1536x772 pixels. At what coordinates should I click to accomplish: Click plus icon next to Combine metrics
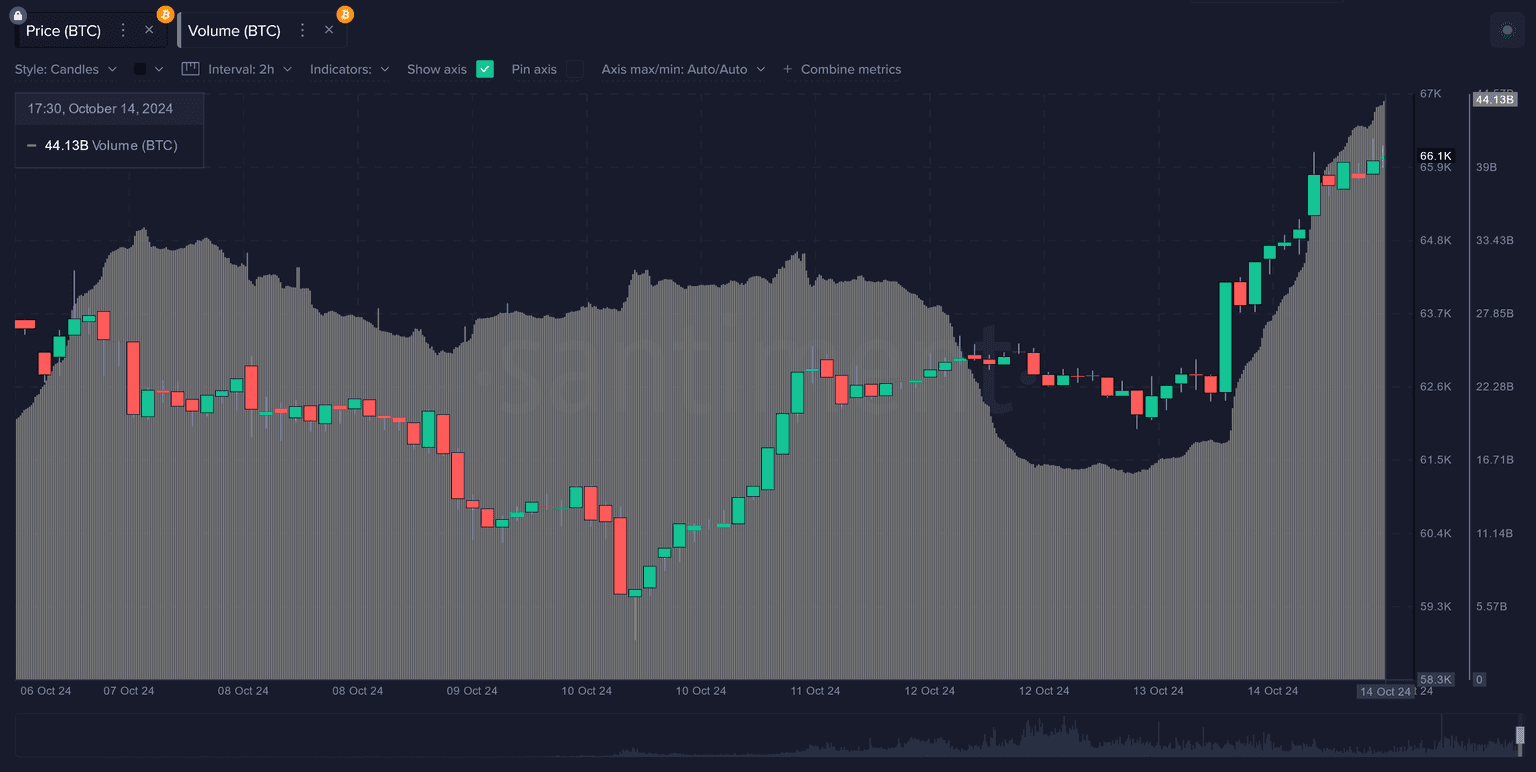point(788,69)
